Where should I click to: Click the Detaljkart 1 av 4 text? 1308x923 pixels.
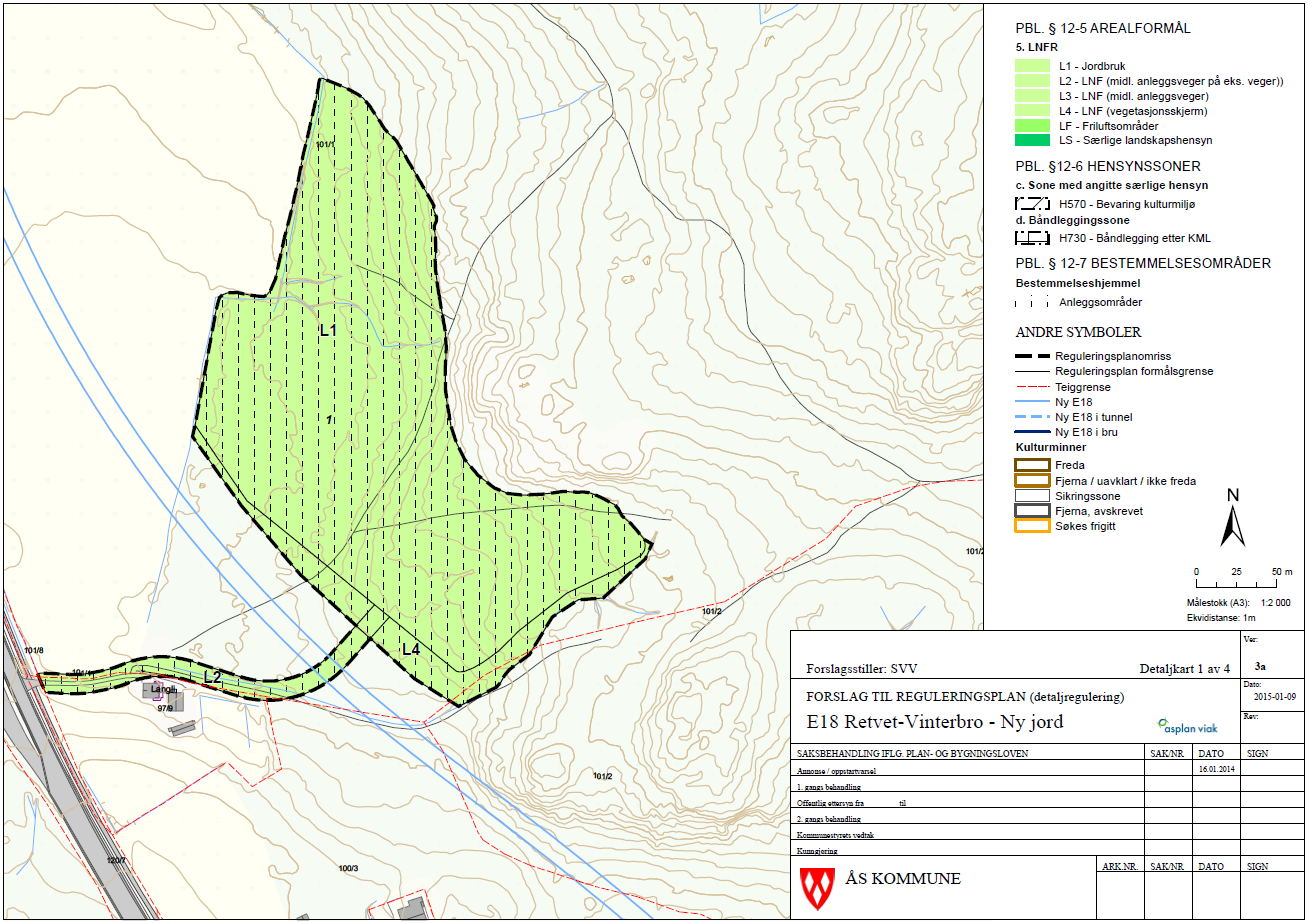click(x=1184, y=669)
